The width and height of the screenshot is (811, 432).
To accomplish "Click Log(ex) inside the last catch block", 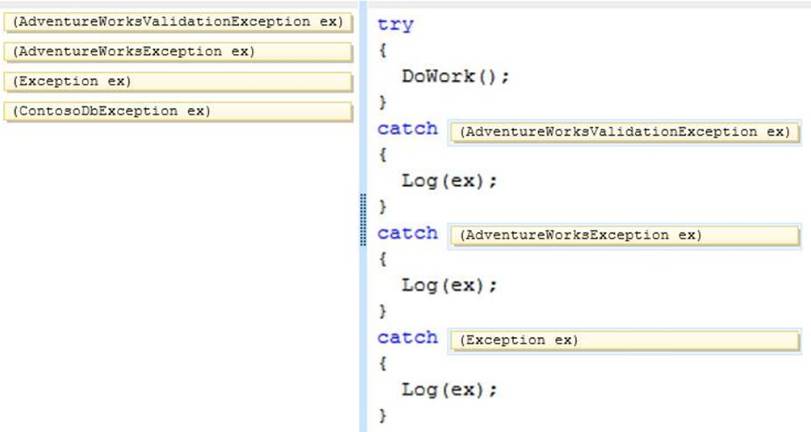I will 449,389.
